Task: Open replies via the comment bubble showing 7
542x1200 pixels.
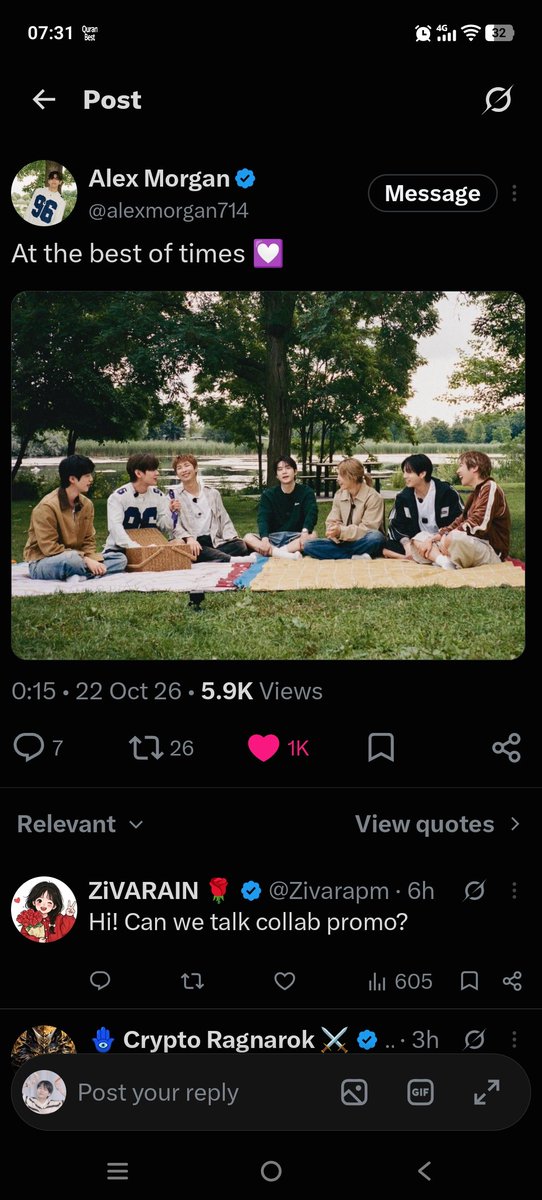Action: point(39,747)
